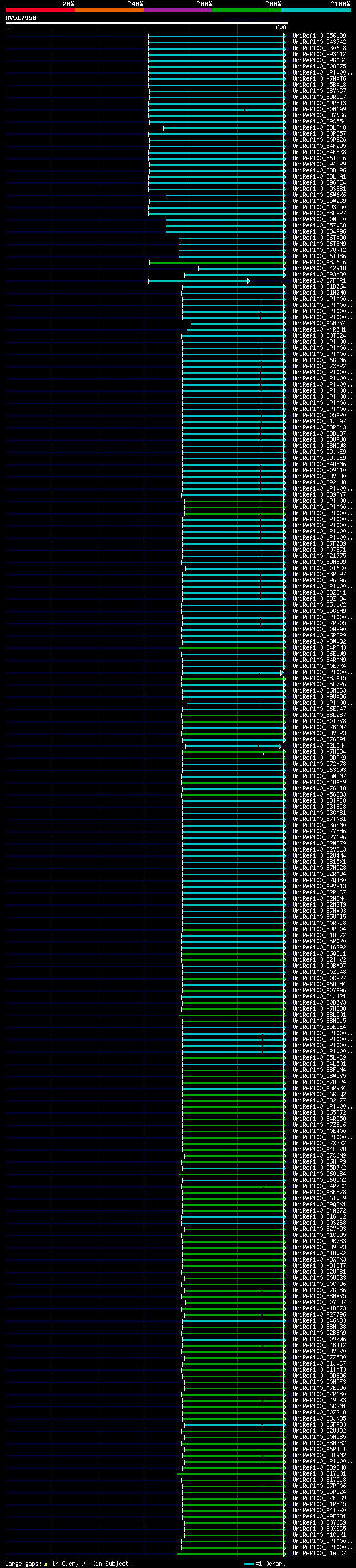Select hit label UniRef100_Q05AR0

click(319, 415)
